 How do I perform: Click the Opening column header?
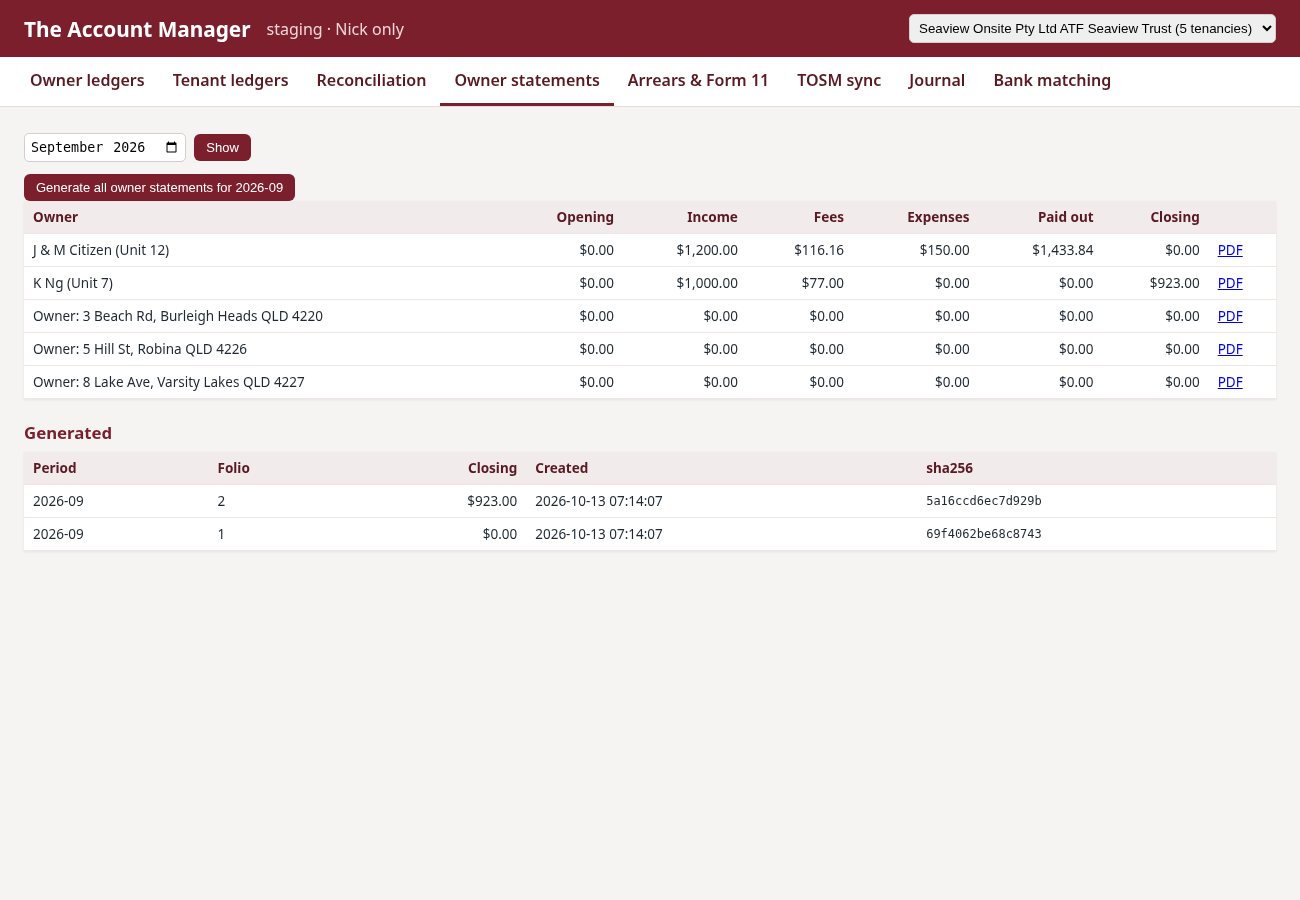point(585,217)
